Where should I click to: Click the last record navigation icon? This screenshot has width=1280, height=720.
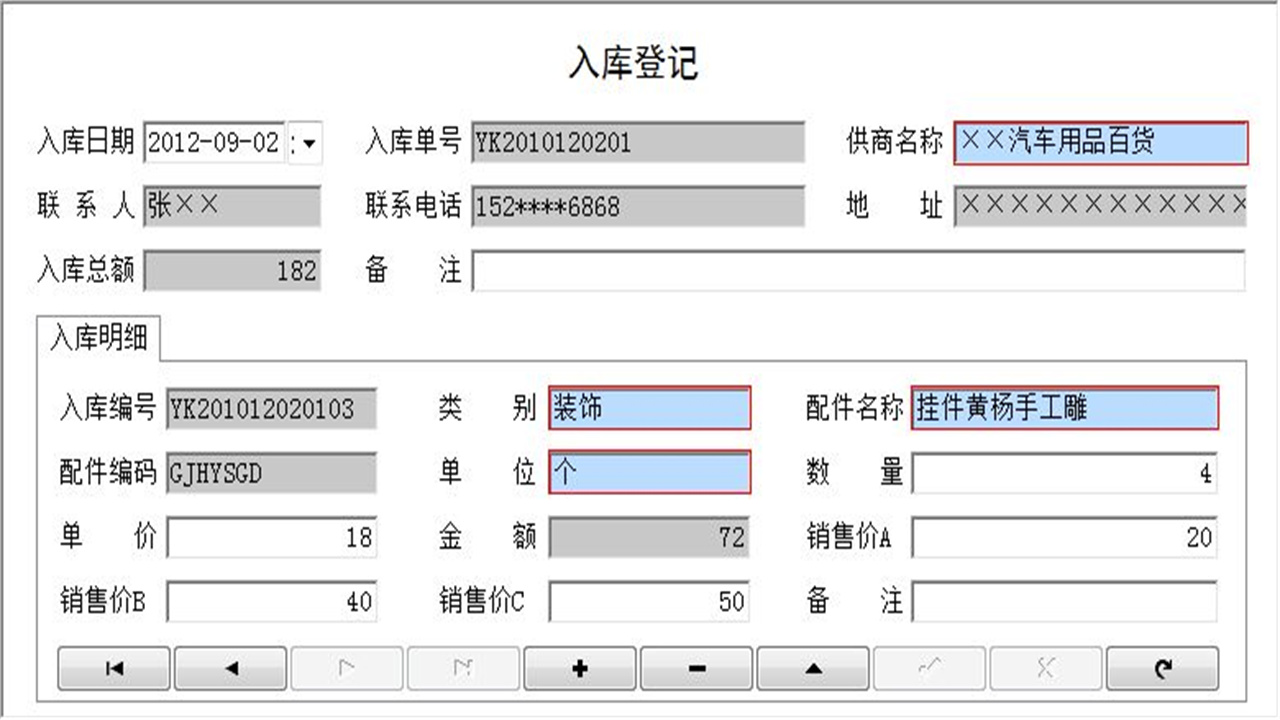(463, 668)
